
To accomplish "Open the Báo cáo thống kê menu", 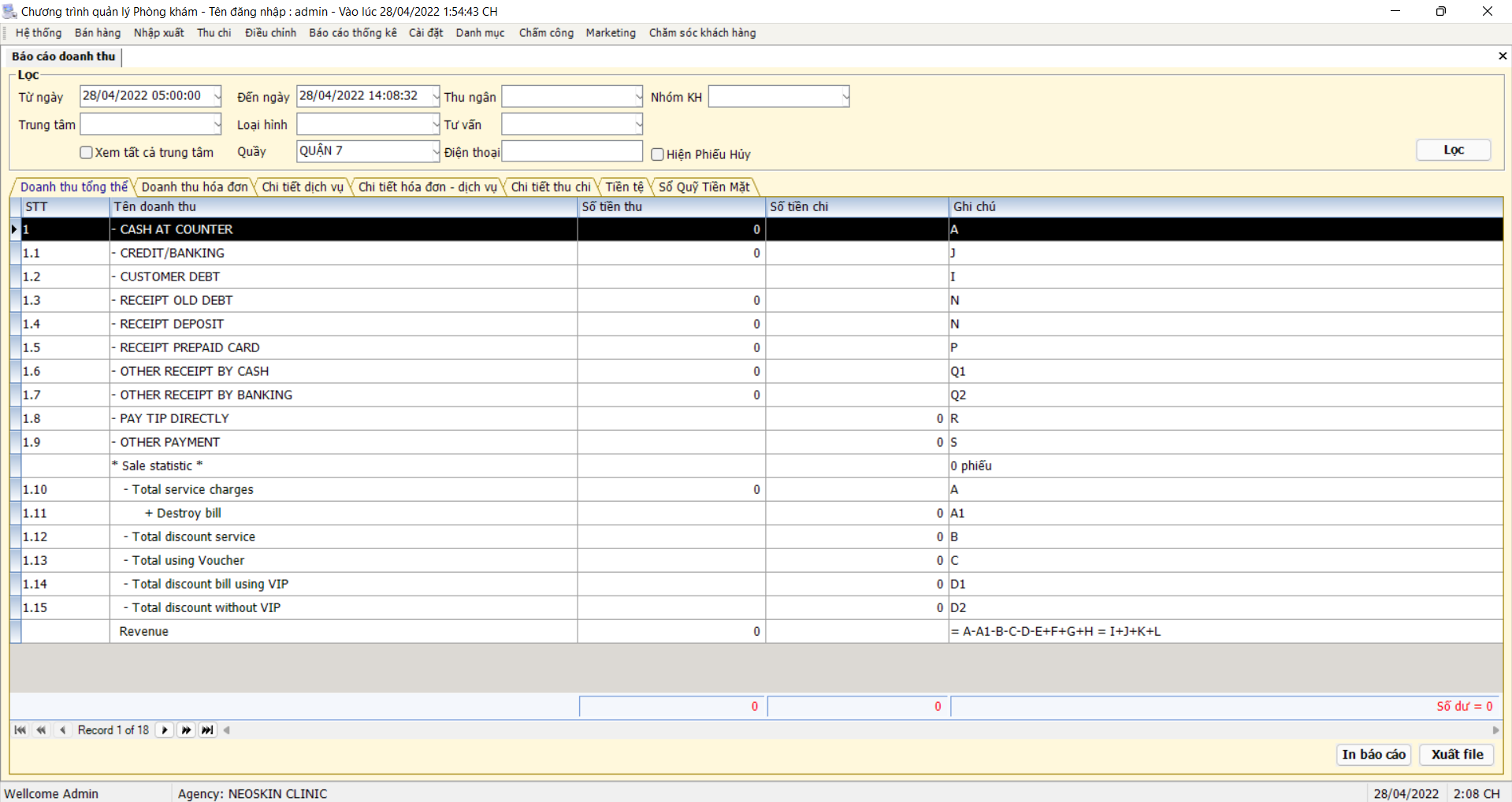I will [352, 33].
